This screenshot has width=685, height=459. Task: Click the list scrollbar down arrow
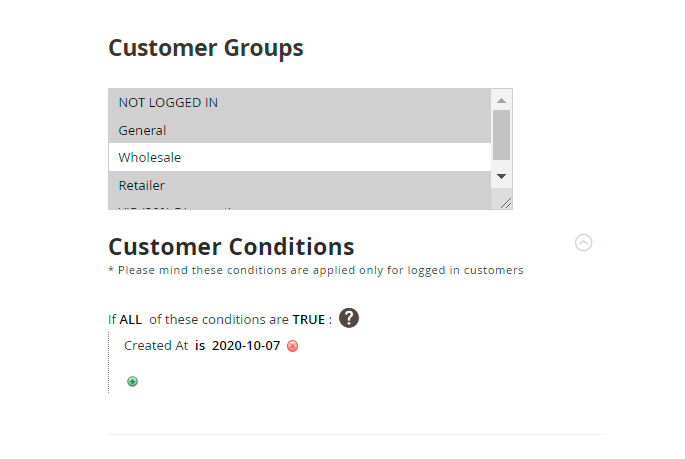point(502,176)
